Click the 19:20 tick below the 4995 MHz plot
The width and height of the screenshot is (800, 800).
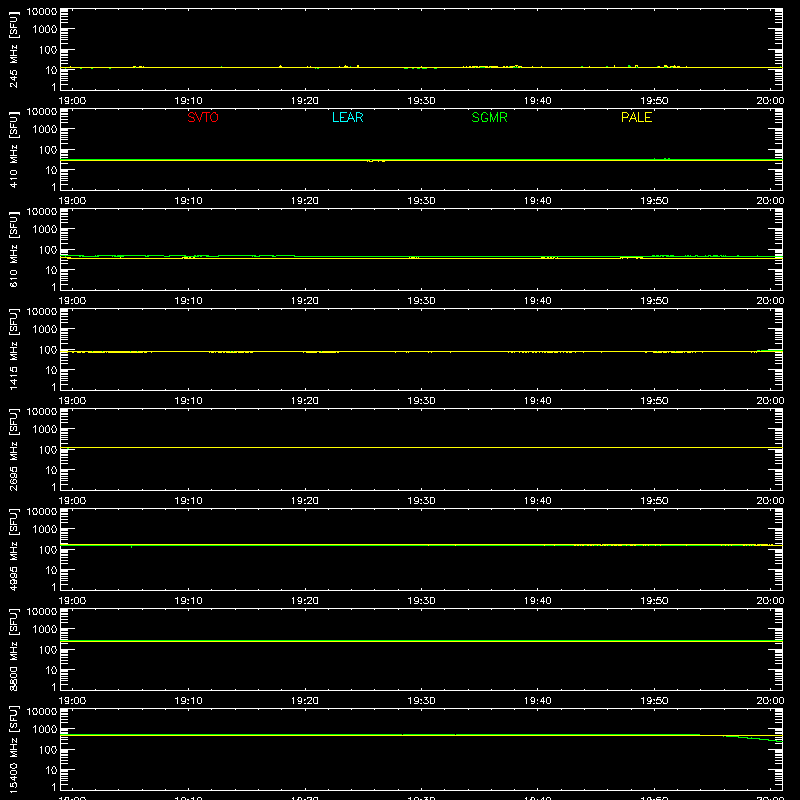pos(305,601)
